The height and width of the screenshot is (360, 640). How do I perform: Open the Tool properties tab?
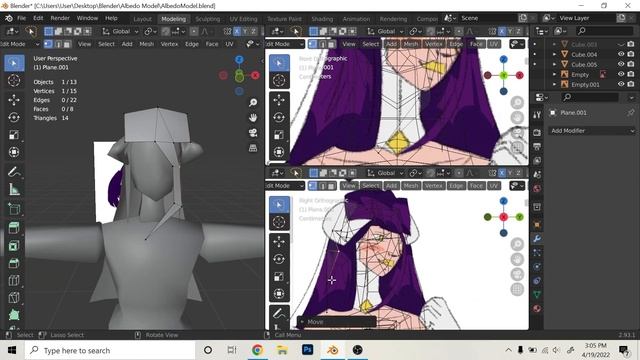click(537, 115)
